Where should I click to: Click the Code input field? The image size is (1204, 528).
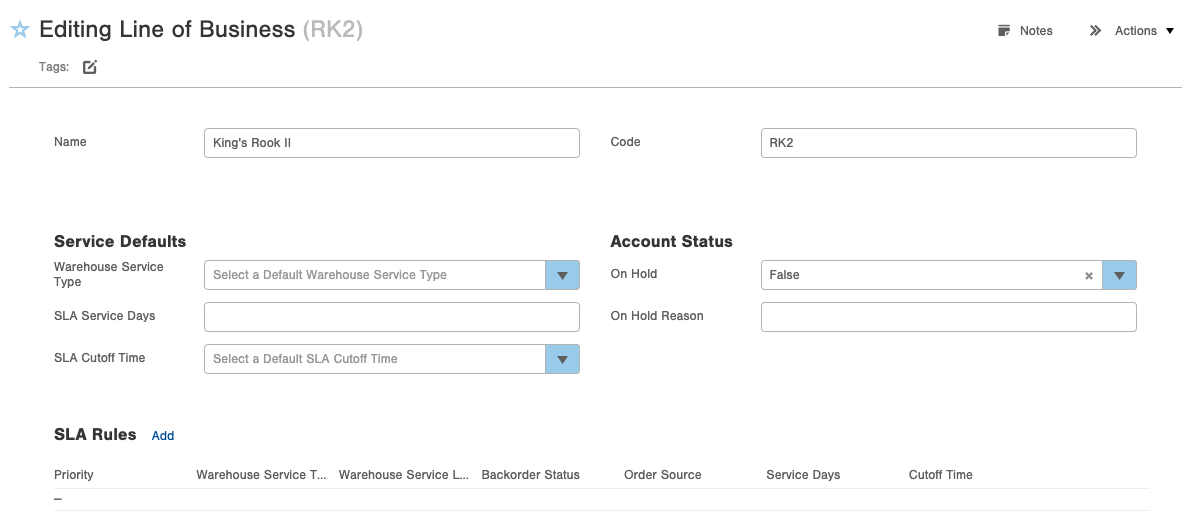949,143
